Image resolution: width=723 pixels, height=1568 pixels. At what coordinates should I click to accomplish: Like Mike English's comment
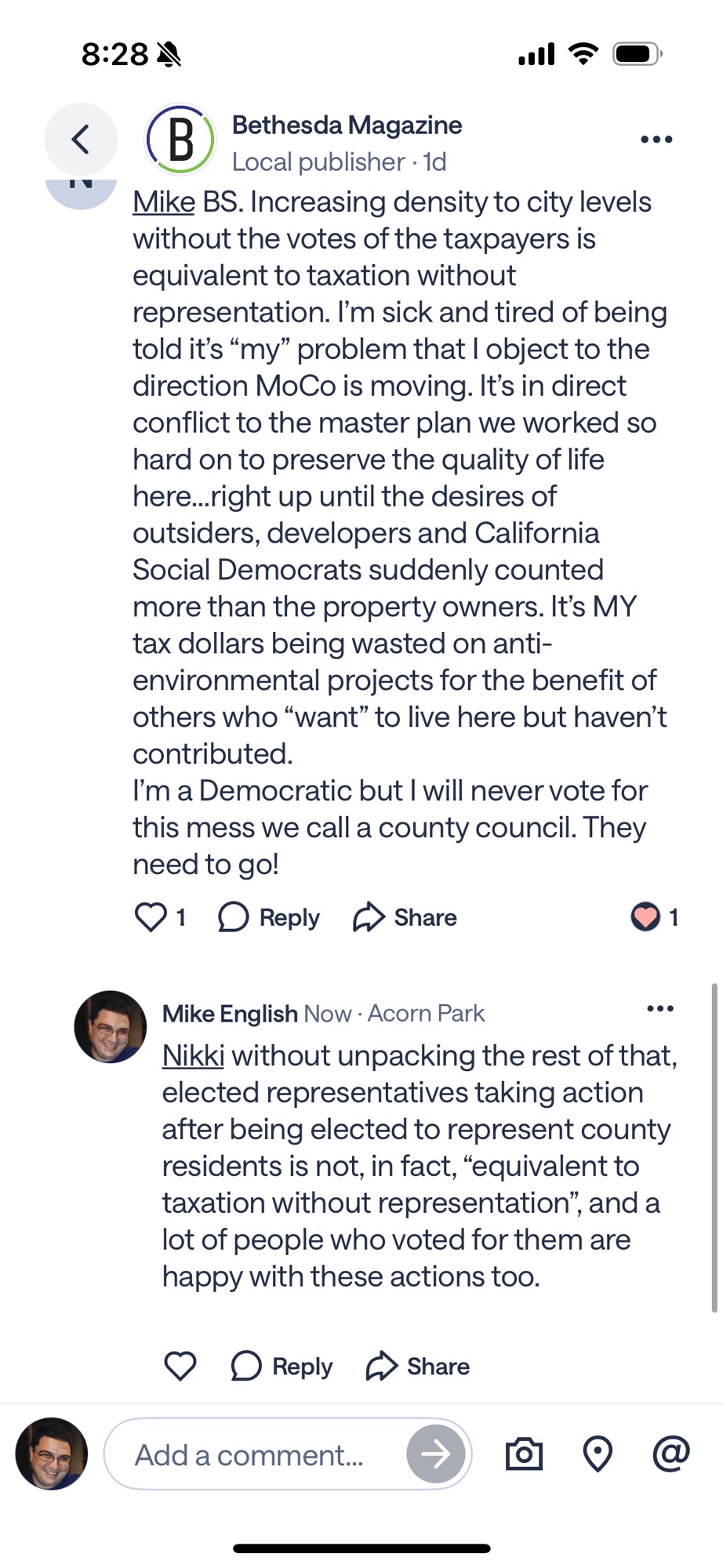click(x=180, y=1366)
